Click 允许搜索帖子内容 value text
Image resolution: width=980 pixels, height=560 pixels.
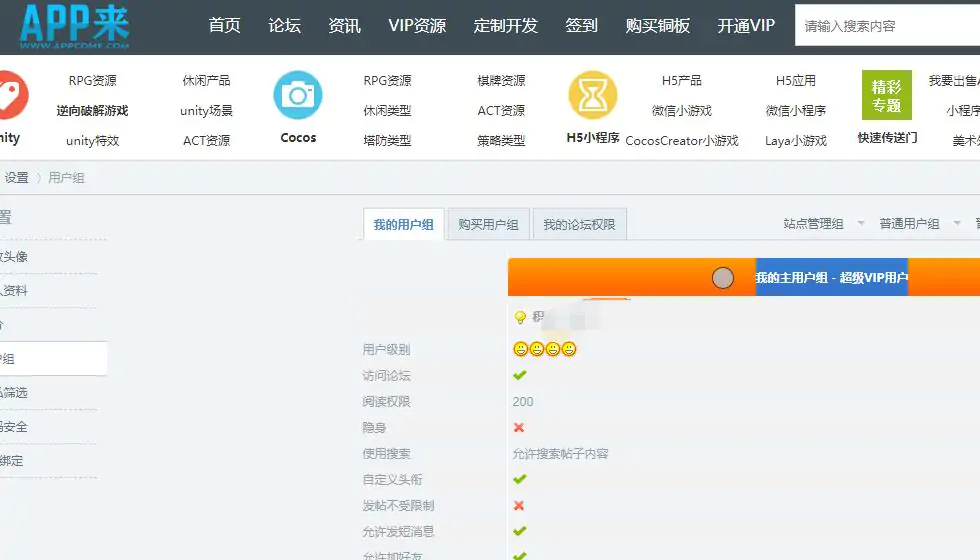coord(561,454)
